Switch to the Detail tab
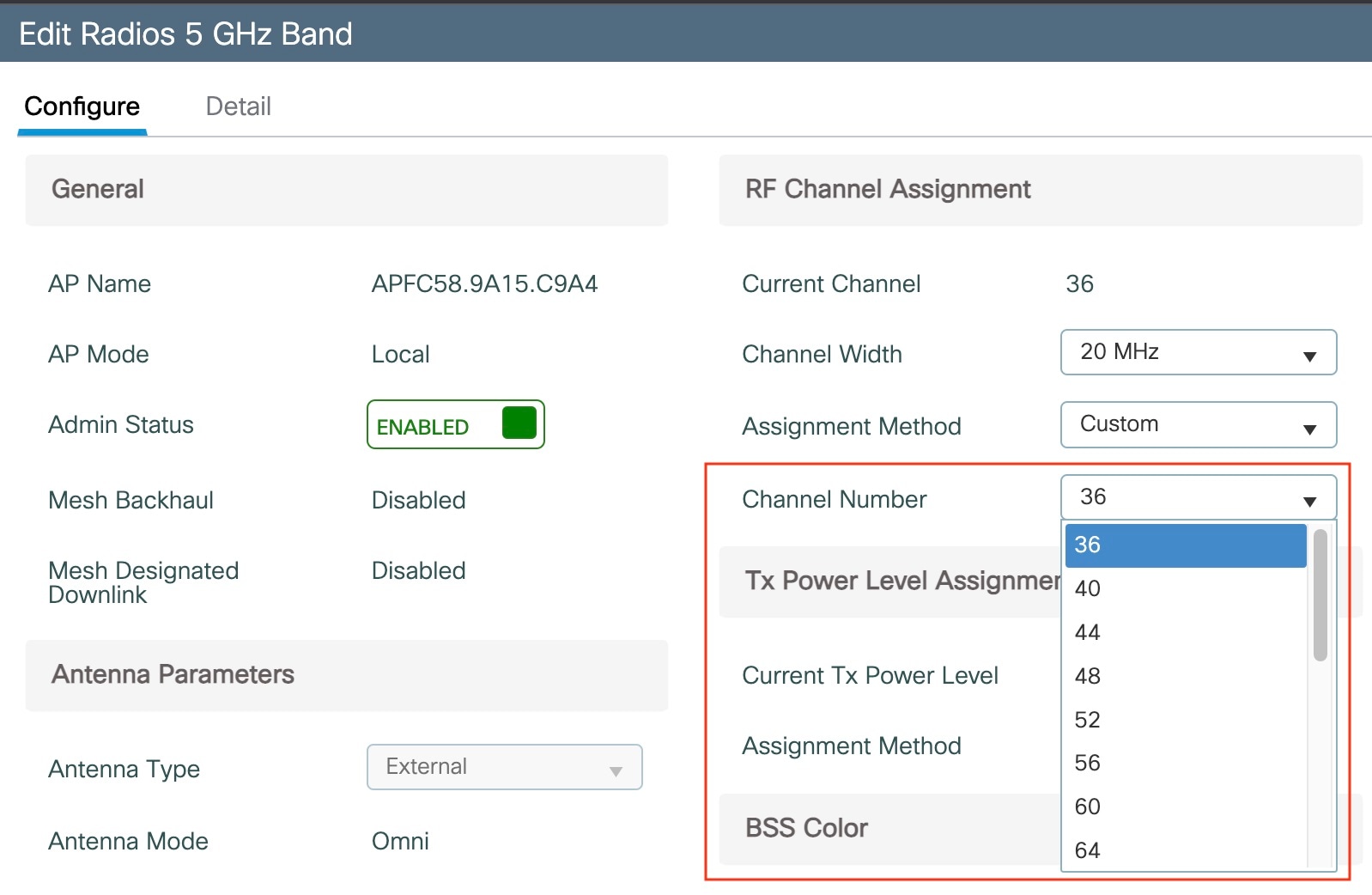 coord(238,107)
